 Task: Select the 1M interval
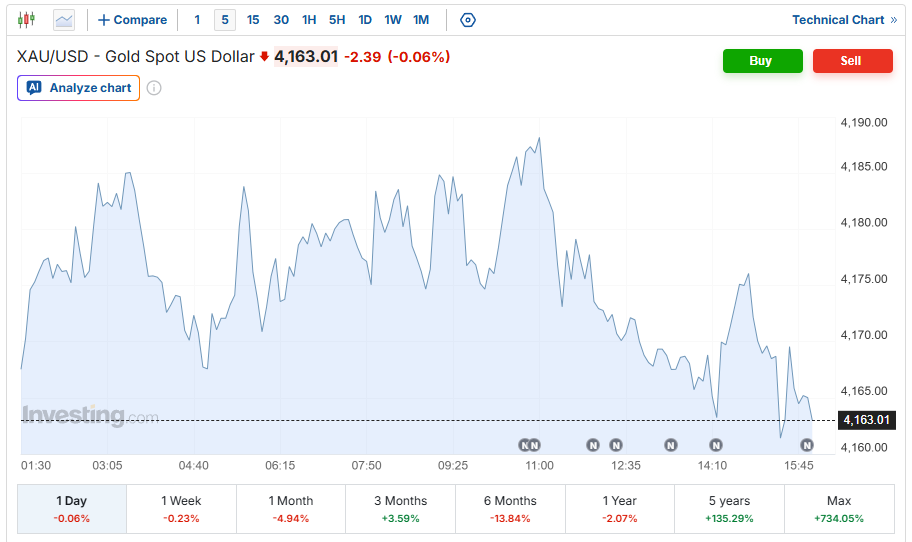pos(421,20)
